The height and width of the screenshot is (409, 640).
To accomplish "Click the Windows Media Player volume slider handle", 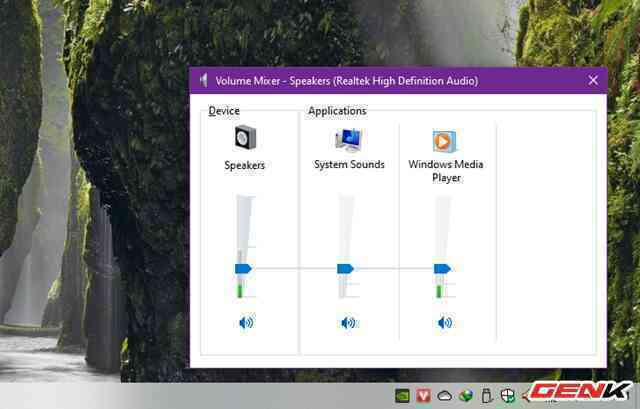I will tap(442, 269).
